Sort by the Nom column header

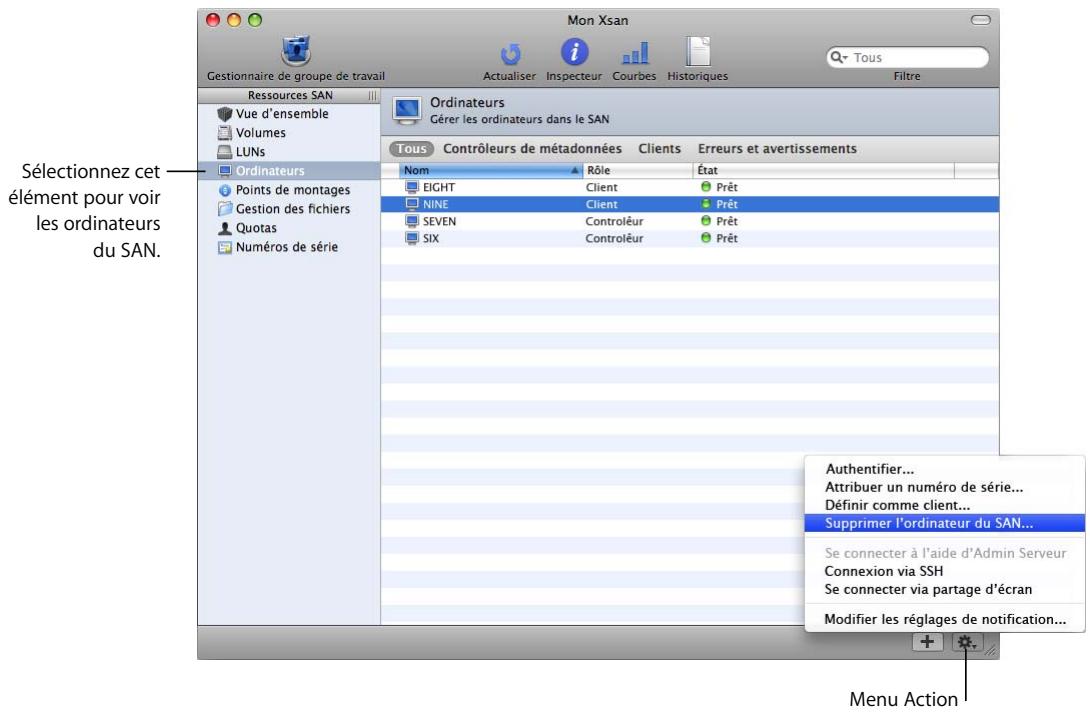click(x=491, y=170)
